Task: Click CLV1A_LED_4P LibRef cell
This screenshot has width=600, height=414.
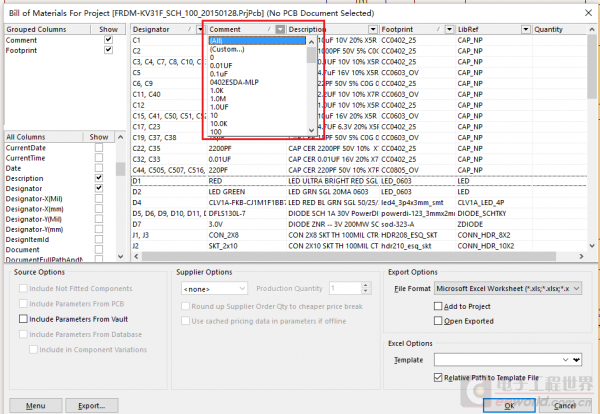Action: pos(494,203)
